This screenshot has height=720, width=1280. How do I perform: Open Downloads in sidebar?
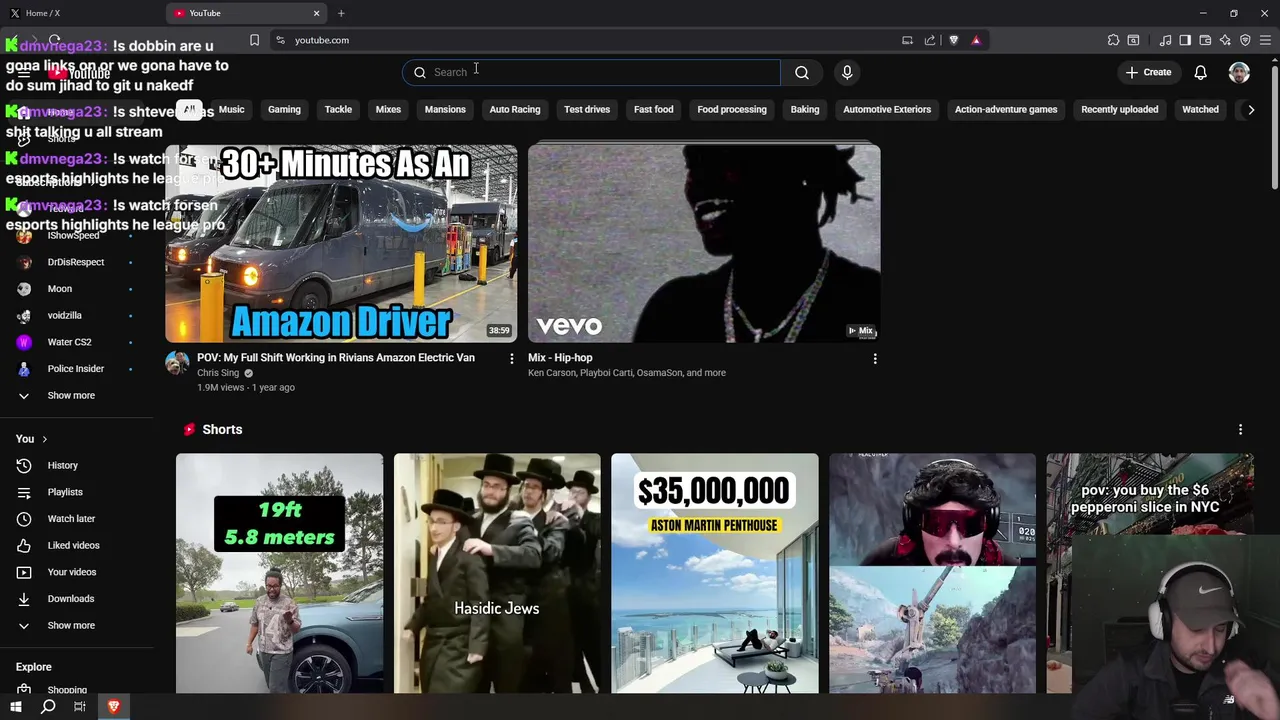click(76, 599)
